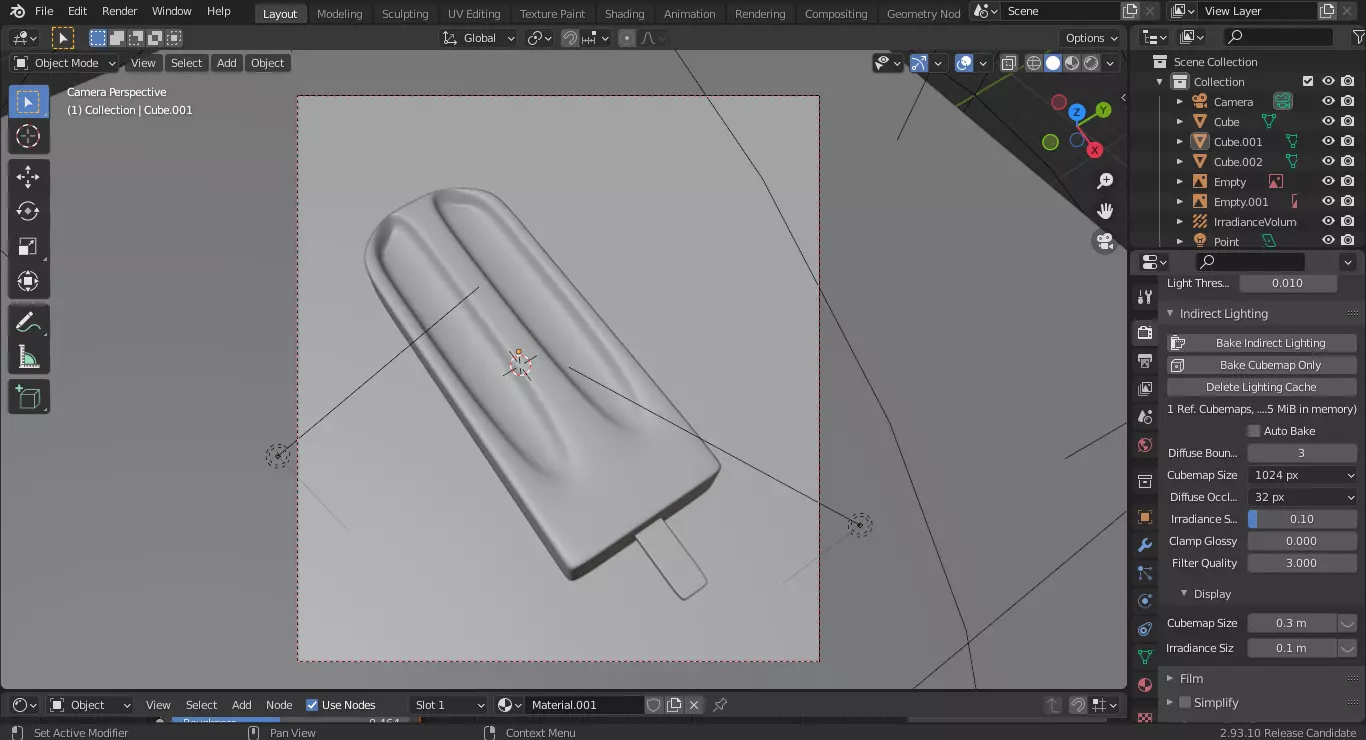Select the Measure tool
1366x740 pixels.
point(29,357)
